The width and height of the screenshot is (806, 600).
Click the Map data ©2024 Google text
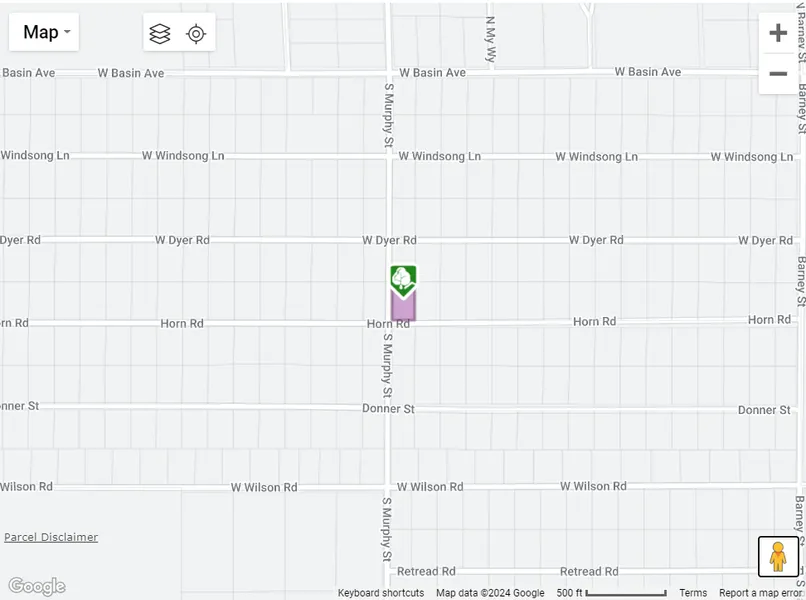(x=490, y=593)
